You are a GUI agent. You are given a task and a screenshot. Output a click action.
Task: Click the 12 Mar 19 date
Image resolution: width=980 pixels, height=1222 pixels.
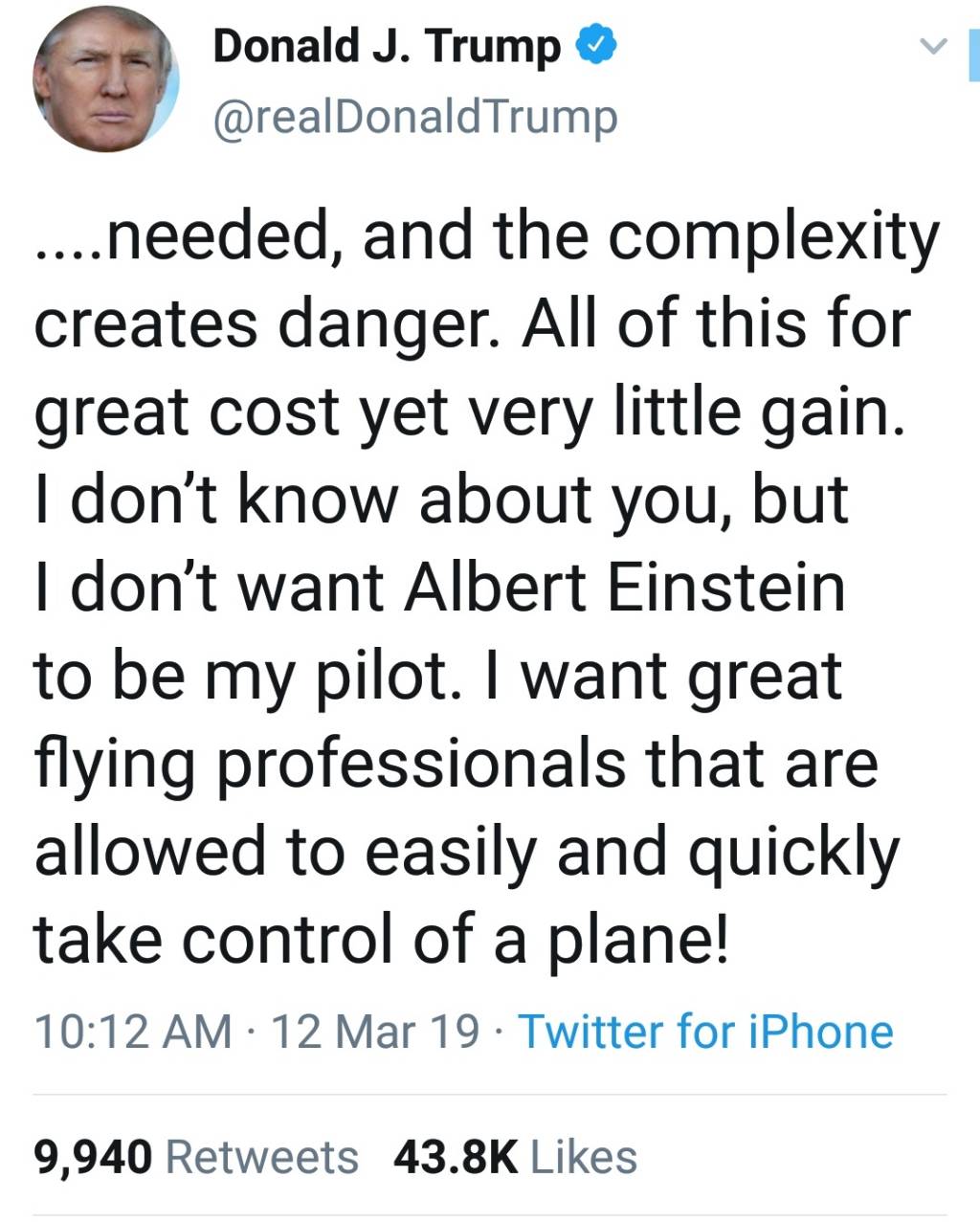tap(375, 1032)
